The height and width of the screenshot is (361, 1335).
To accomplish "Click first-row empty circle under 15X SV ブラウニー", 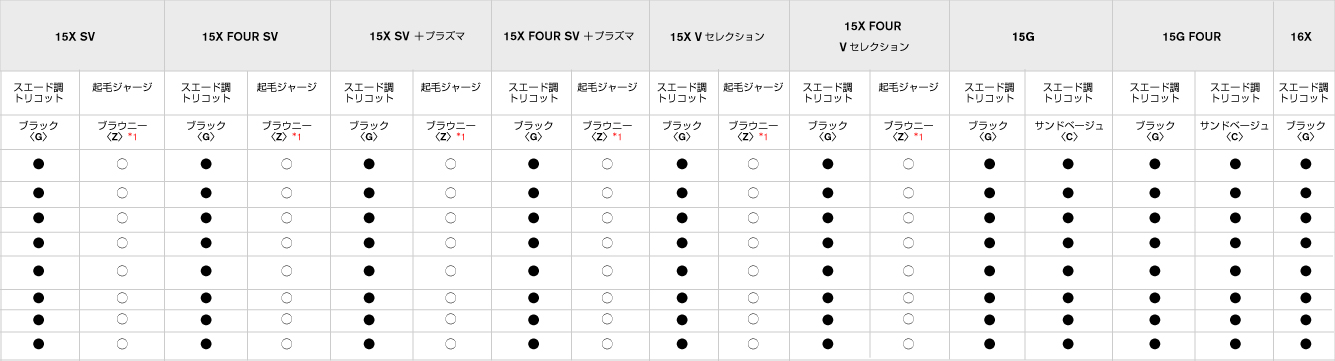I will pyautogui.click(x=122, y=164).
